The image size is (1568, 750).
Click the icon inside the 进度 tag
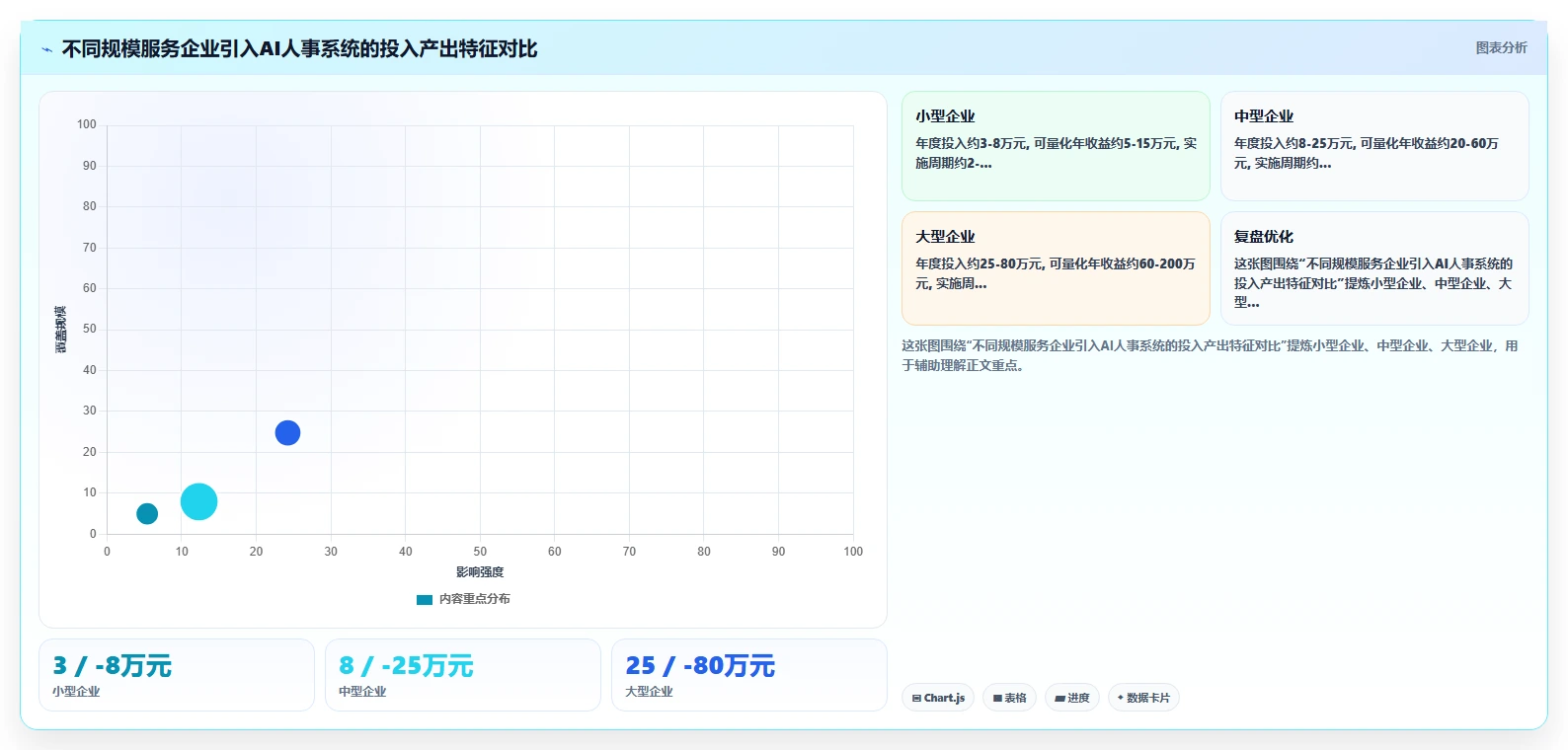tap(1059, 698)
